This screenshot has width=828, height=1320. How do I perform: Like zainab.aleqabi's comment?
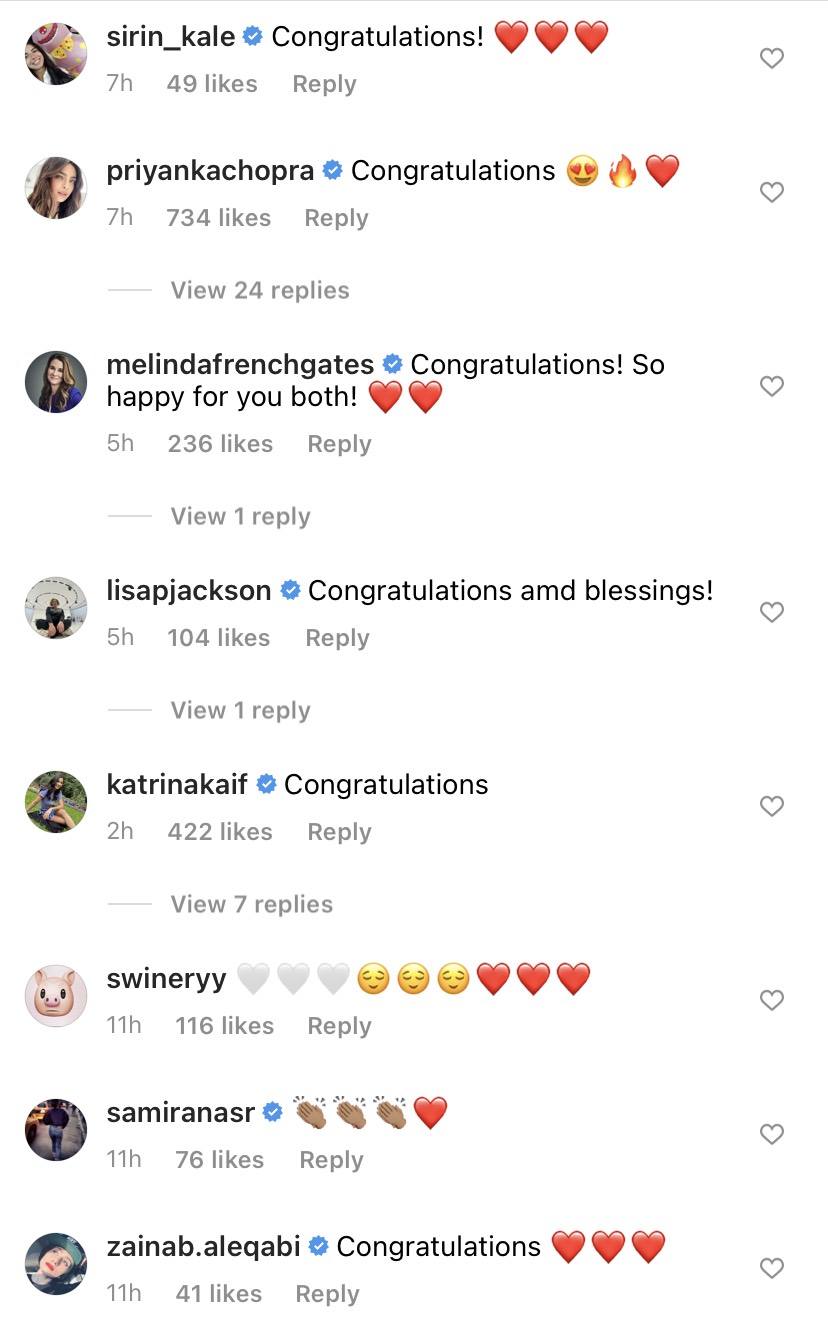771,1268
